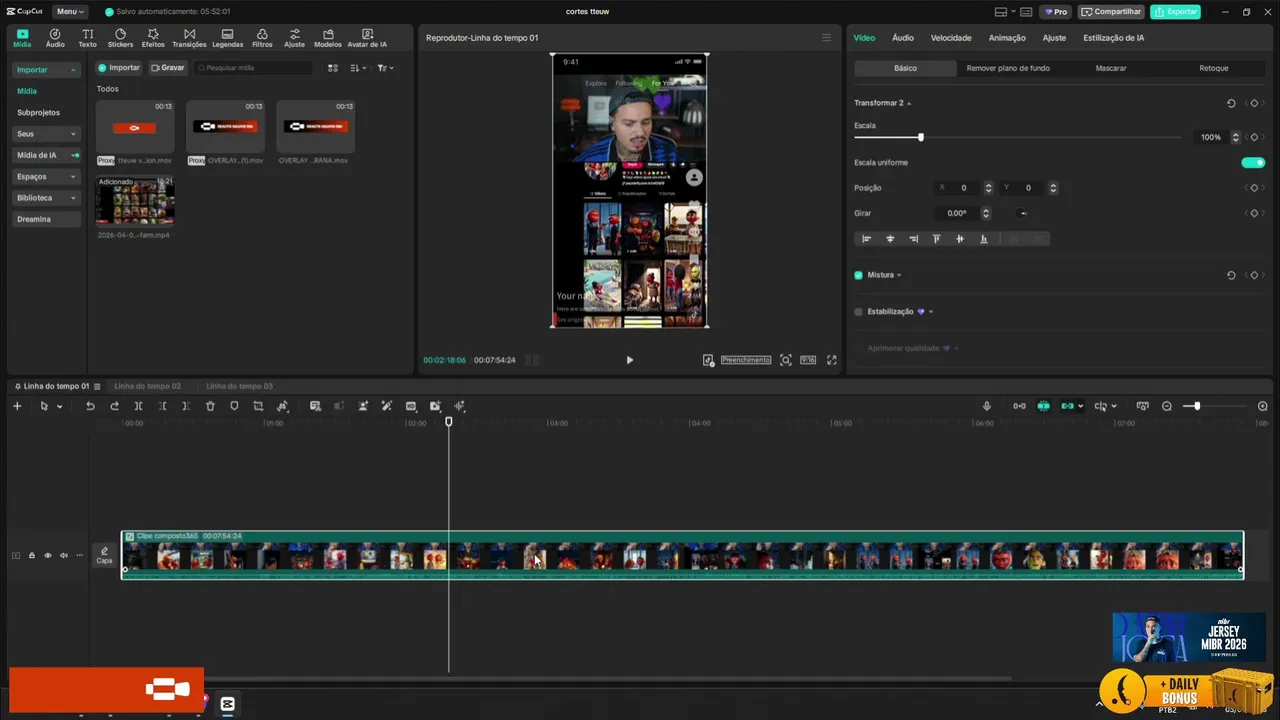Screen dimensions: 1280x720
Task: Toggle track visibility eye icon
Action: click(47, 555)
